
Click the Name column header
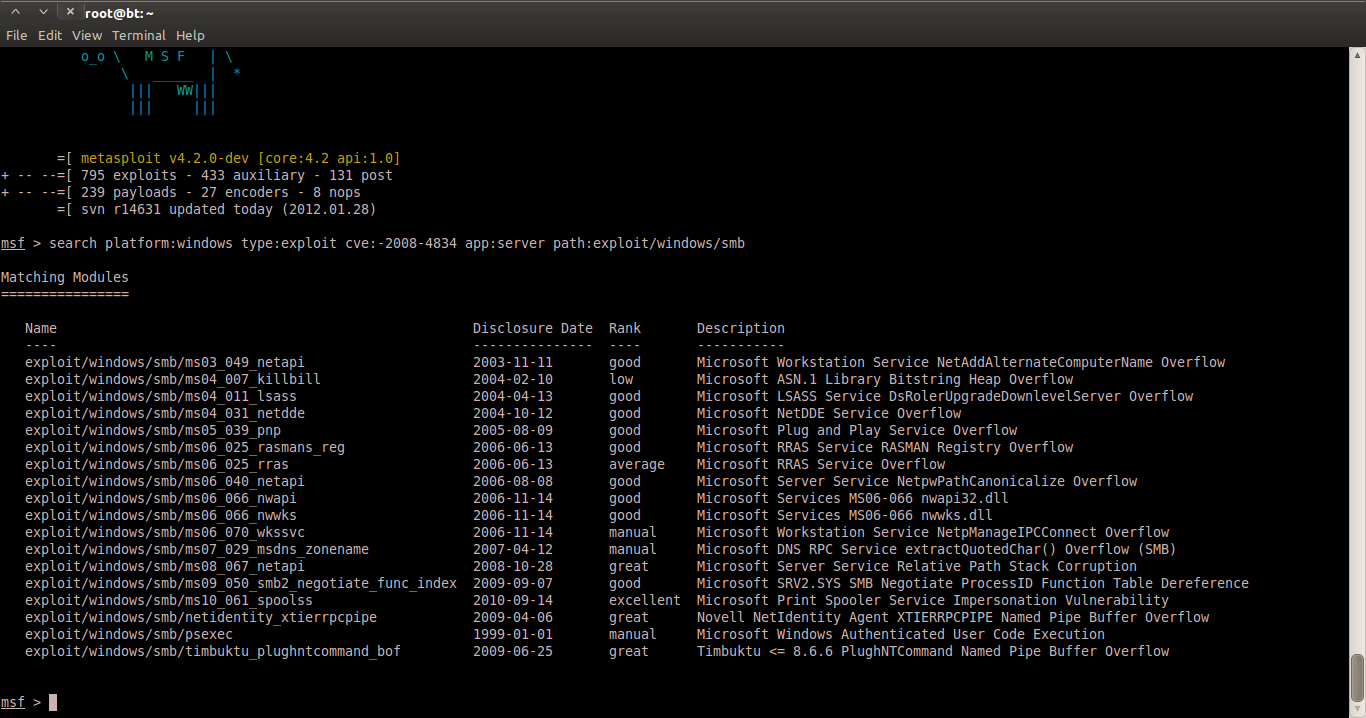pos(41,328)
